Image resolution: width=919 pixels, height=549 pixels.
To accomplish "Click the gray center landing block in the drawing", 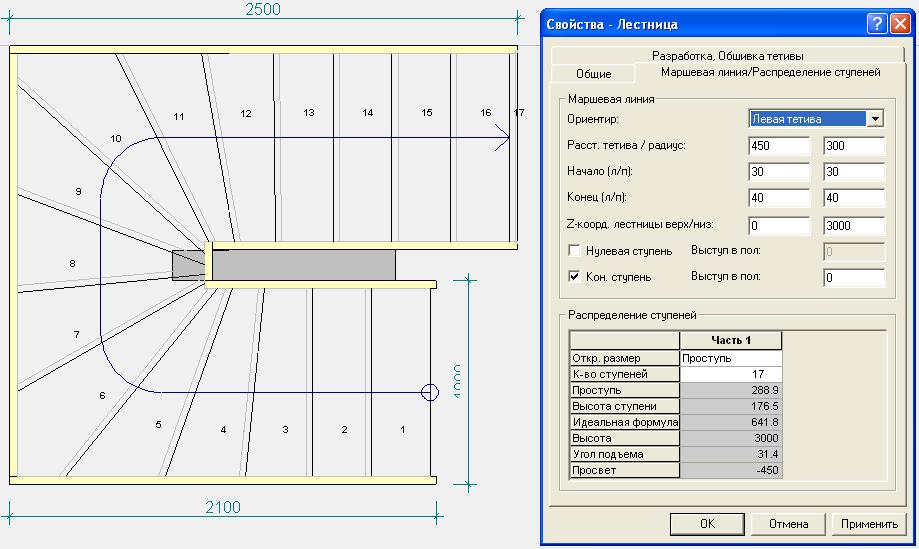I will 304,265.
